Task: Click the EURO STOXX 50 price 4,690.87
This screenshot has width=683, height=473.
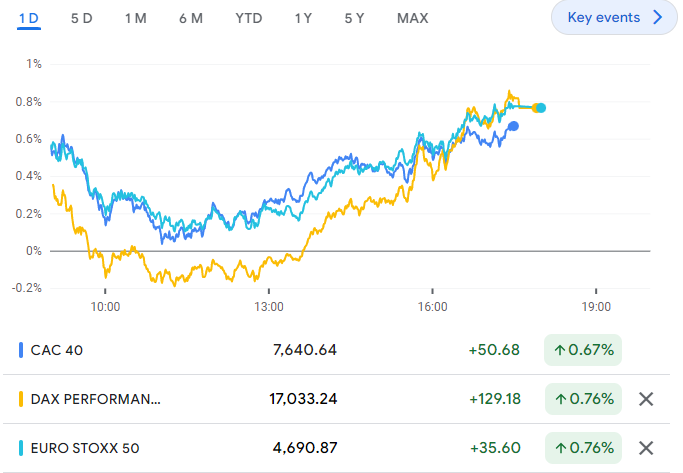Action: pyautogui.click(x=305, y=448)
